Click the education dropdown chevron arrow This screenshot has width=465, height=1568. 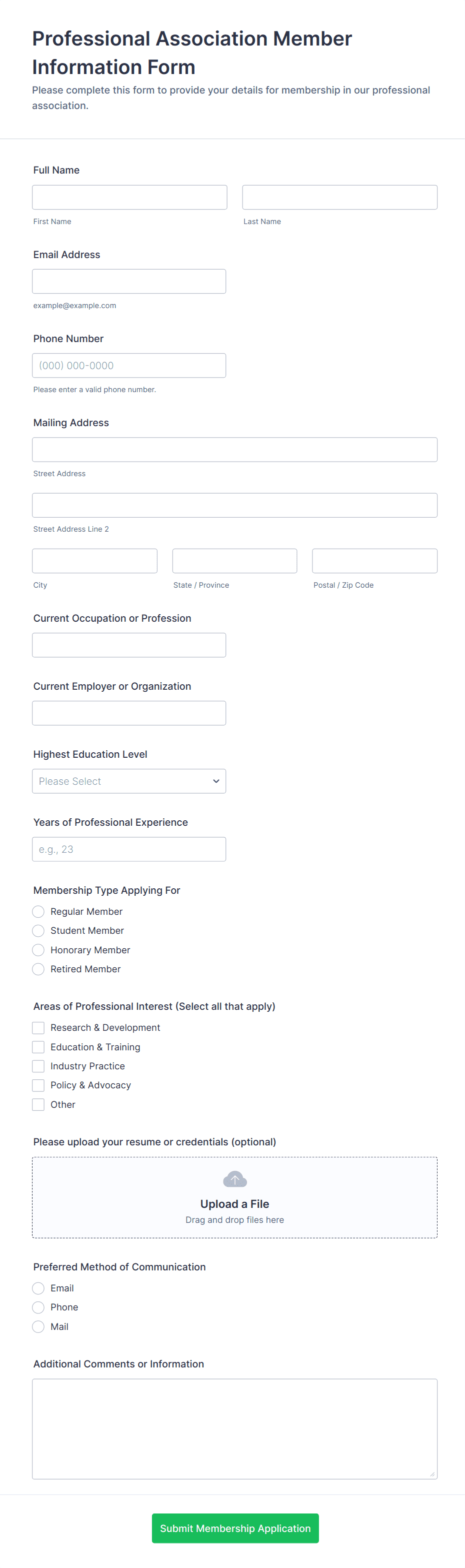215,781
